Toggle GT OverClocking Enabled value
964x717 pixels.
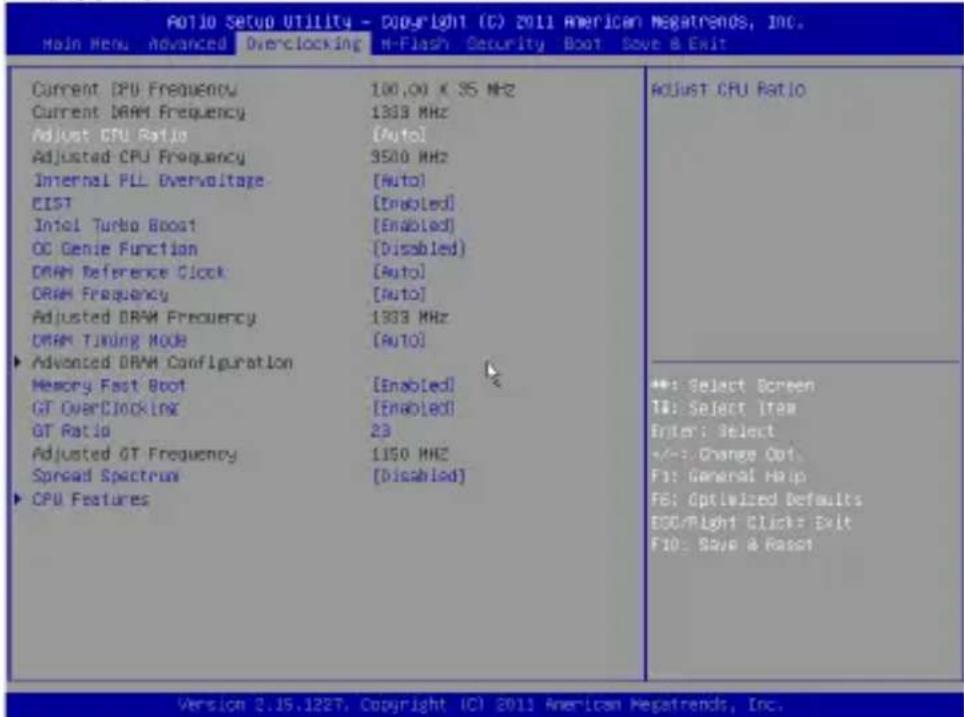point(414,408)
